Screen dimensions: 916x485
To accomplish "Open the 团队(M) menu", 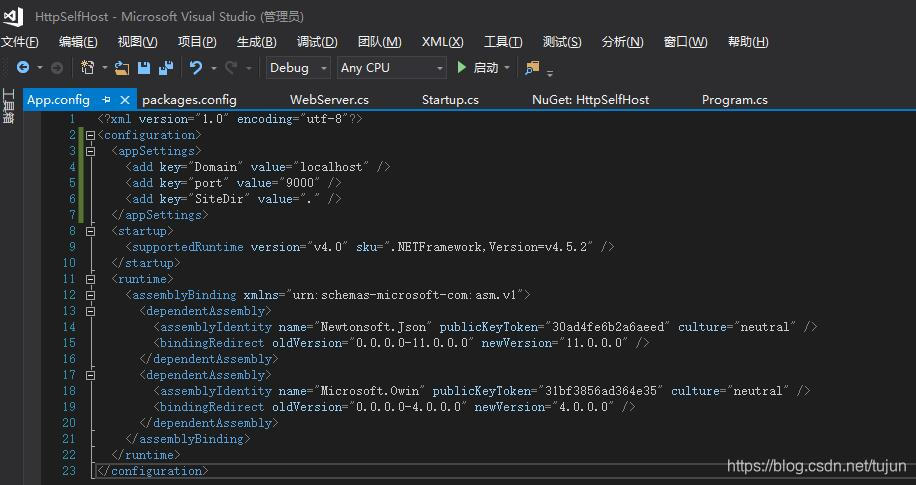I will pyautogui.click(x=380, y=42).
